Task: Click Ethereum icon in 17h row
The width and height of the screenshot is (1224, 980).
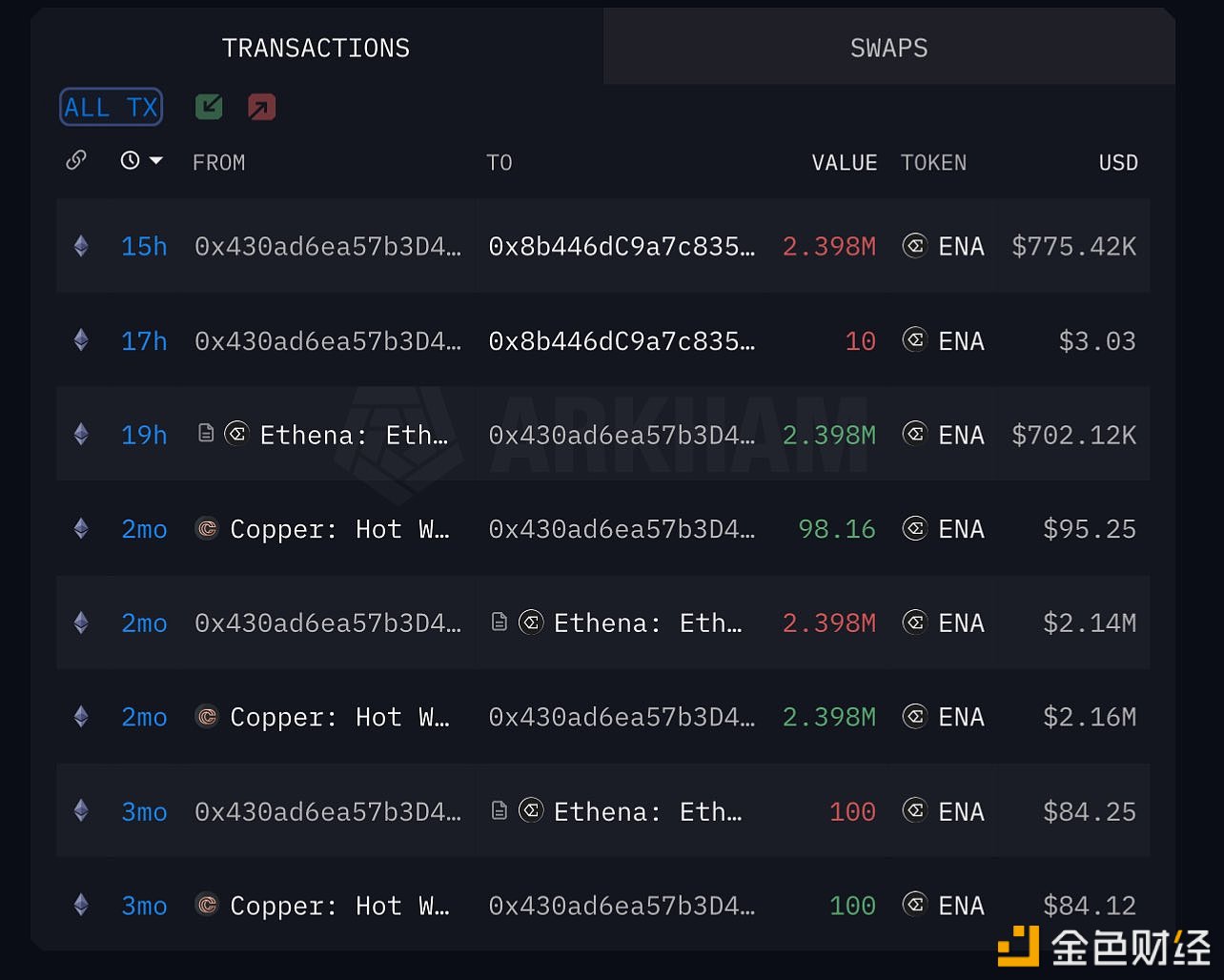Action: 81,340
